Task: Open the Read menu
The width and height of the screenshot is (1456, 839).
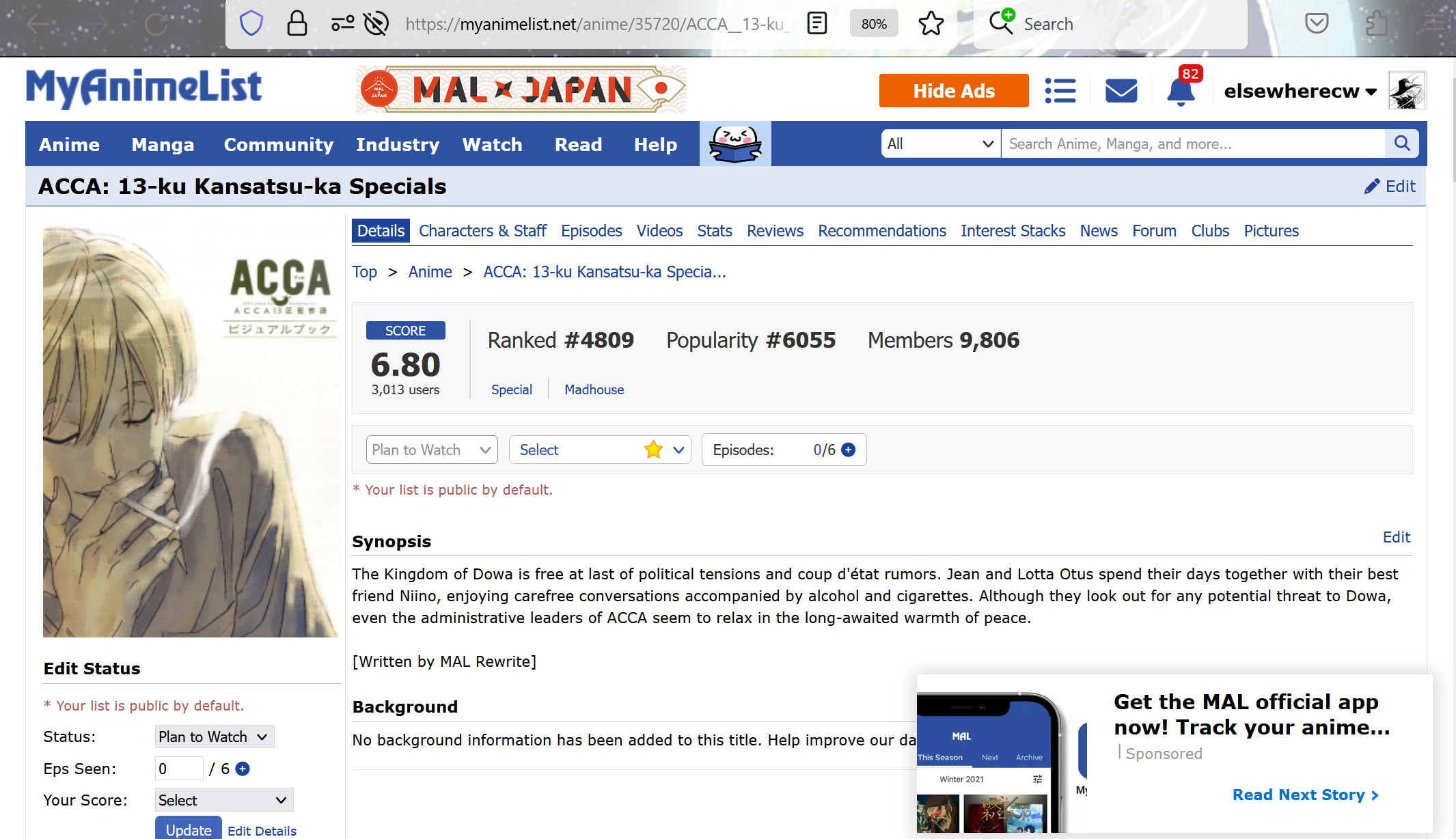Action: click(578, 144)
